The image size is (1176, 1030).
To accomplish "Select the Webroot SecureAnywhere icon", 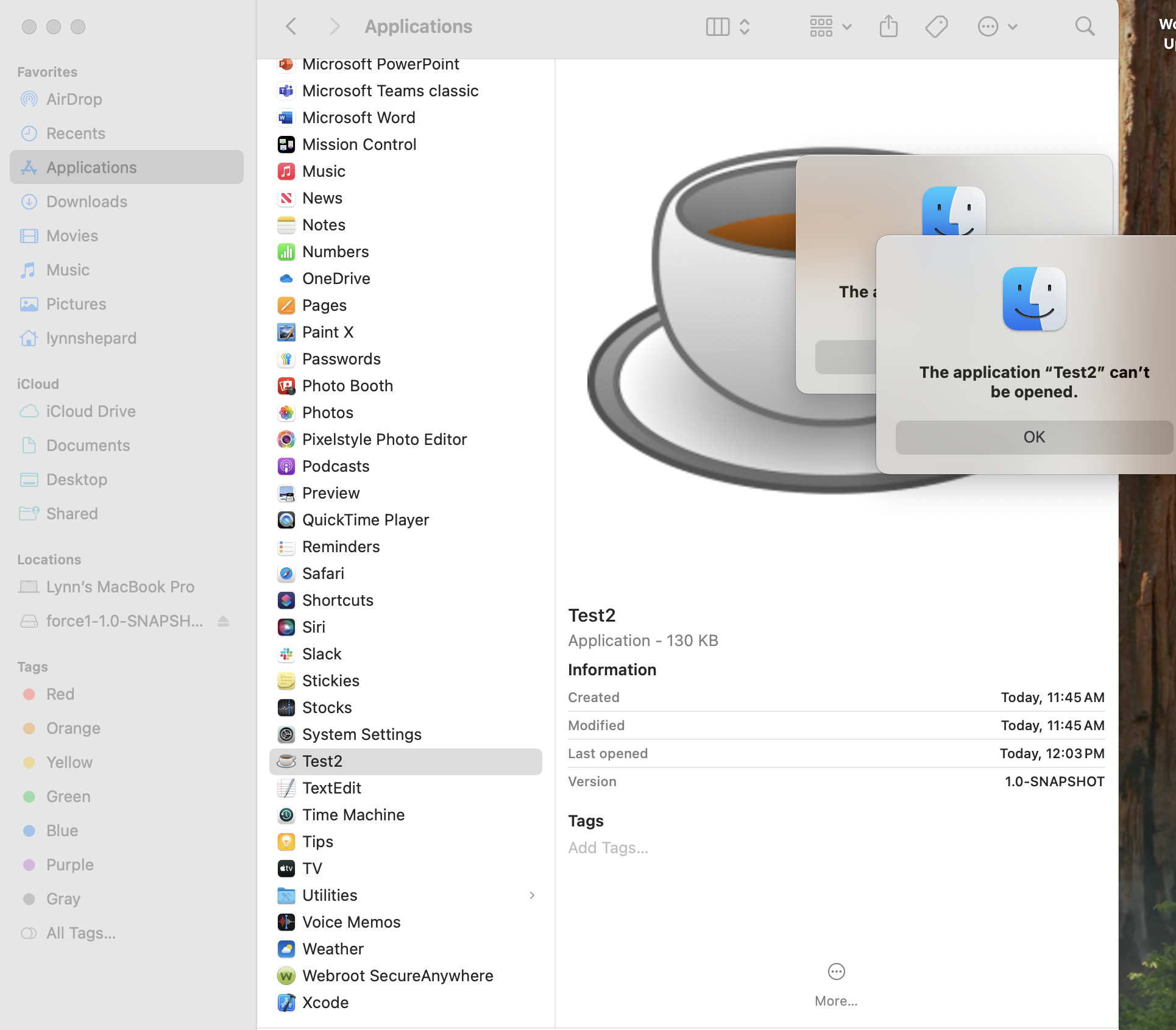I will point(286,975).
